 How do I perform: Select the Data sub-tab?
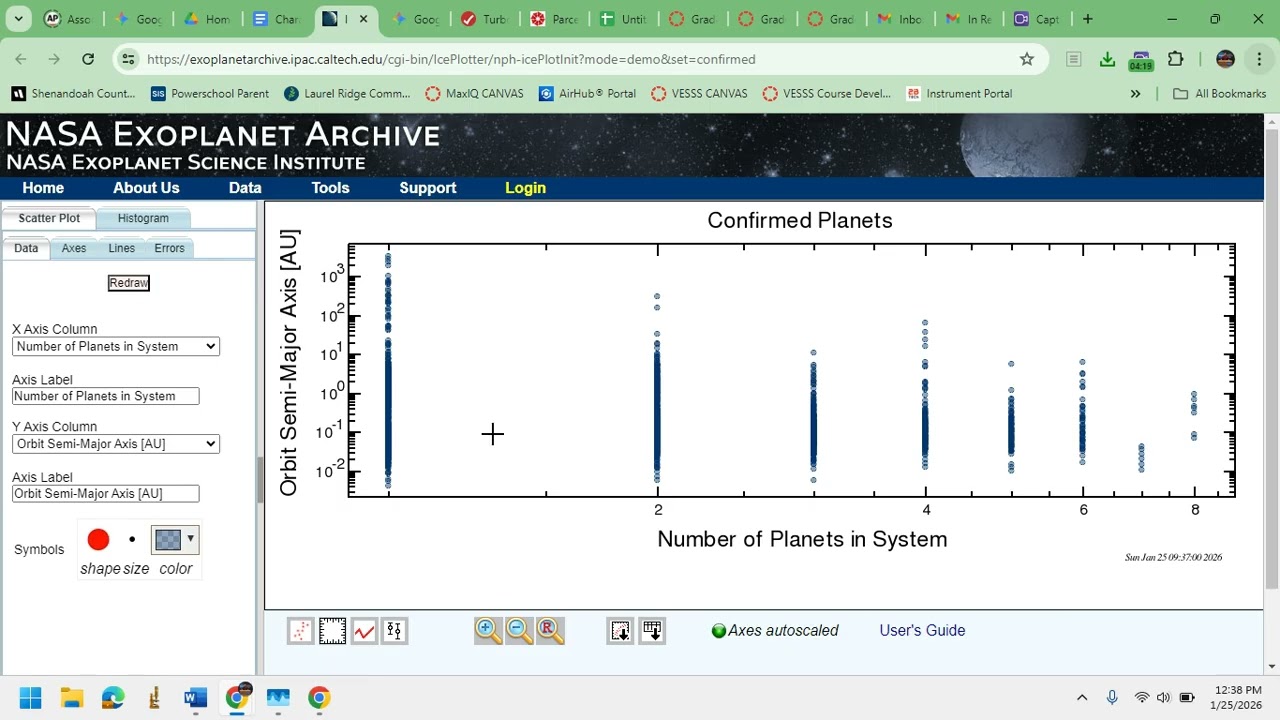pos(26,248)
